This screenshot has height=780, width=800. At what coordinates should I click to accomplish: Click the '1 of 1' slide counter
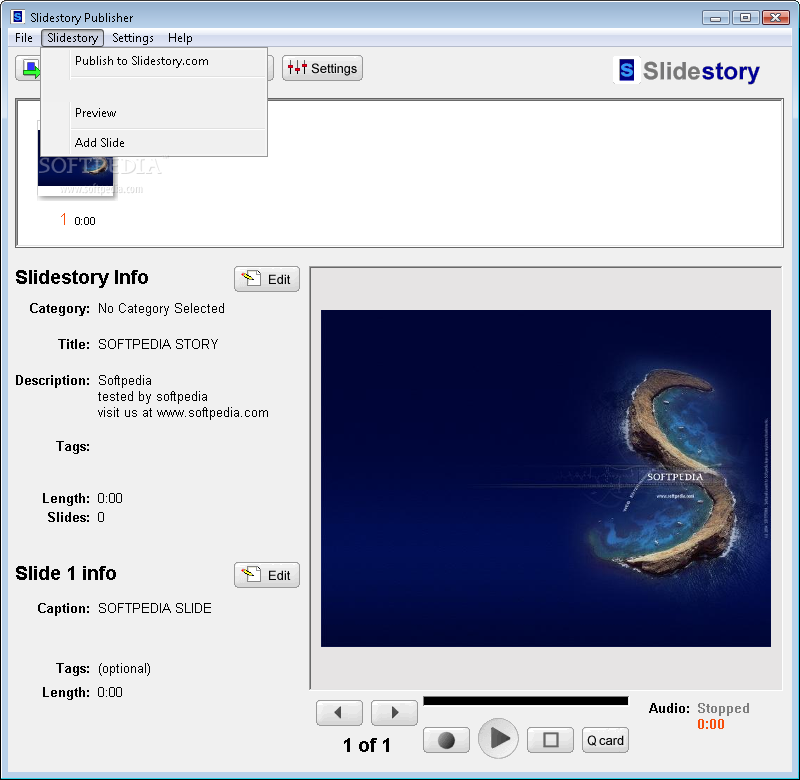[x=367, y=745]
